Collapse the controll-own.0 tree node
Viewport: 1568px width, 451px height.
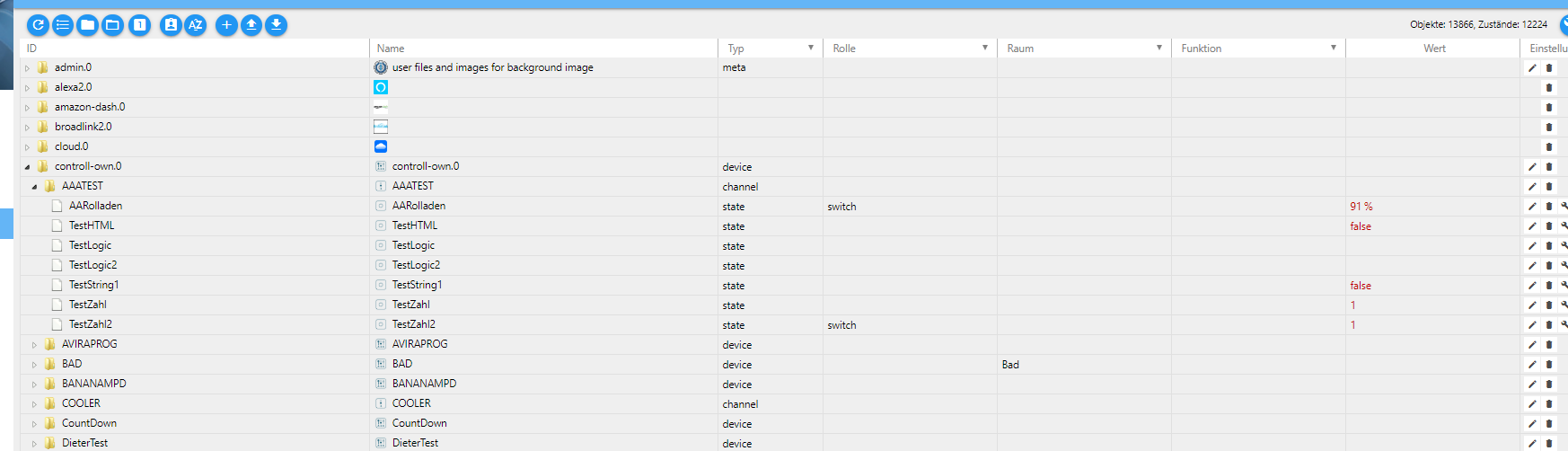(27, 167)
